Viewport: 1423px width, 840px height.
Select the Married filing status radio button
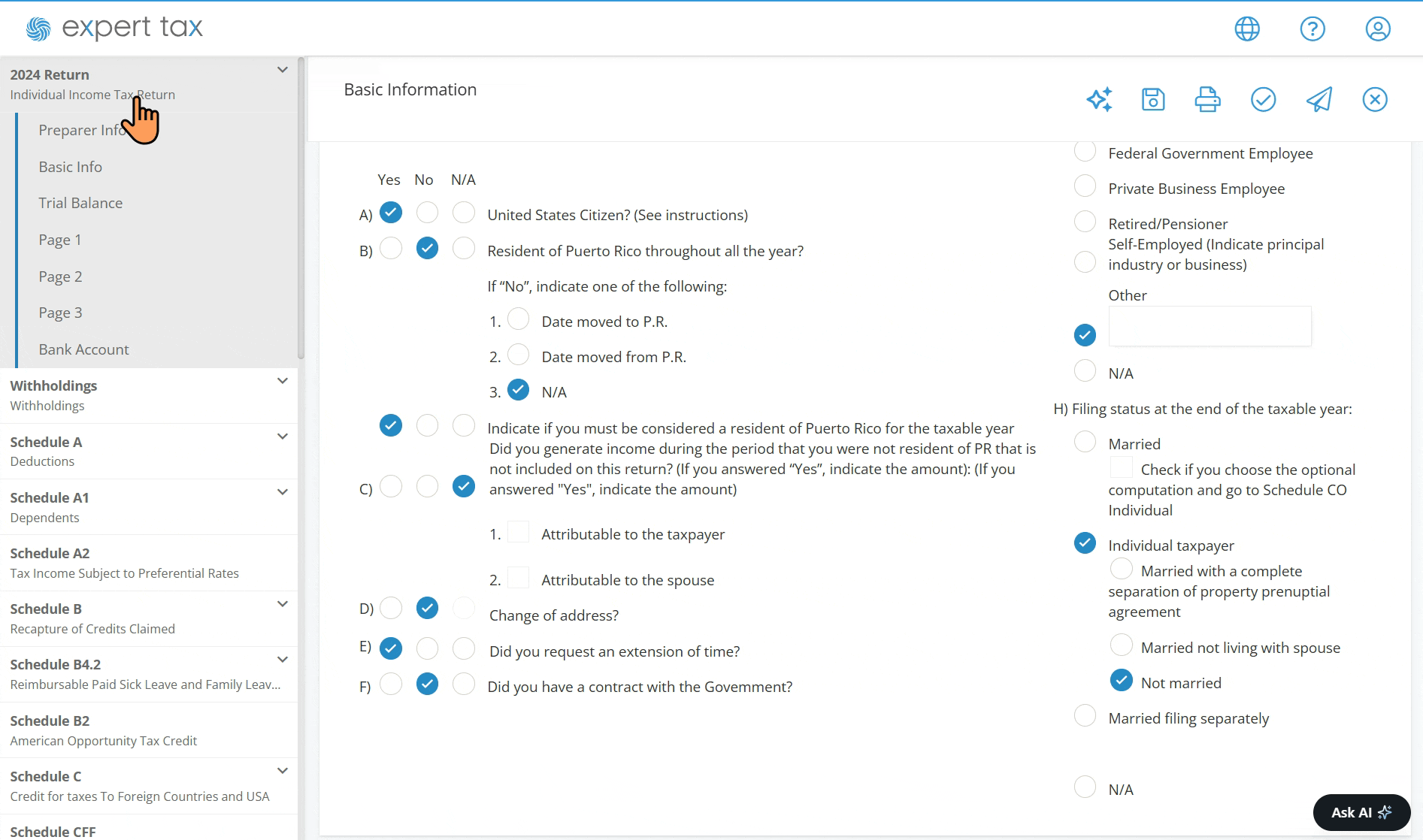point(1085,442)
